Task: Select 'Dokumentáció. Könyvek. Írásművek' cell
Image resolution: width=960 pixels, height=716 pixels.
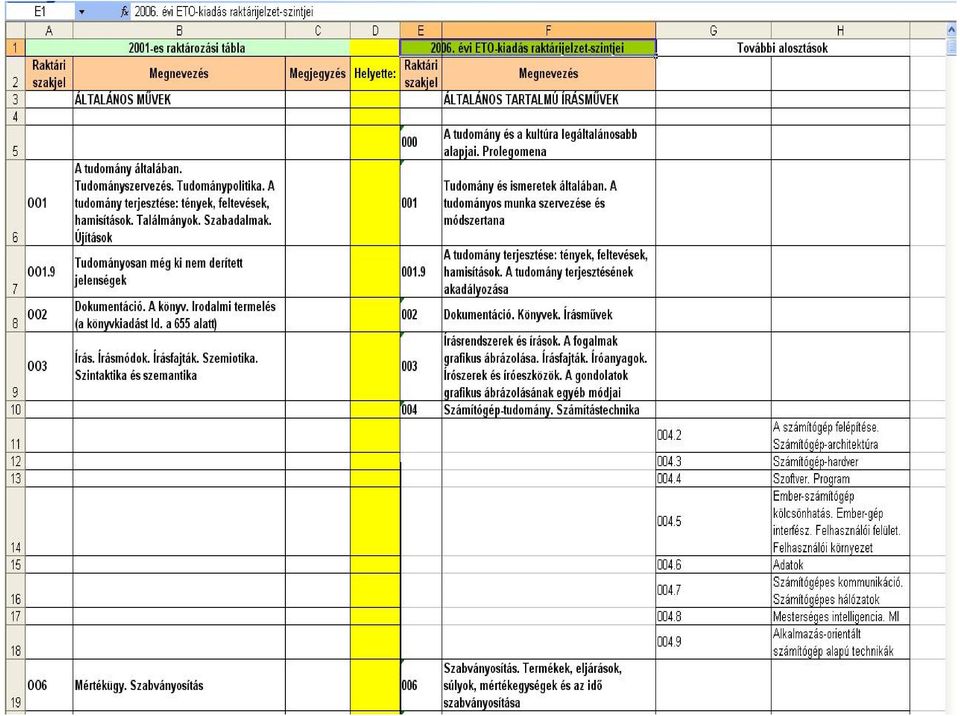Action: pyautogui.click(x=549, y=315)
